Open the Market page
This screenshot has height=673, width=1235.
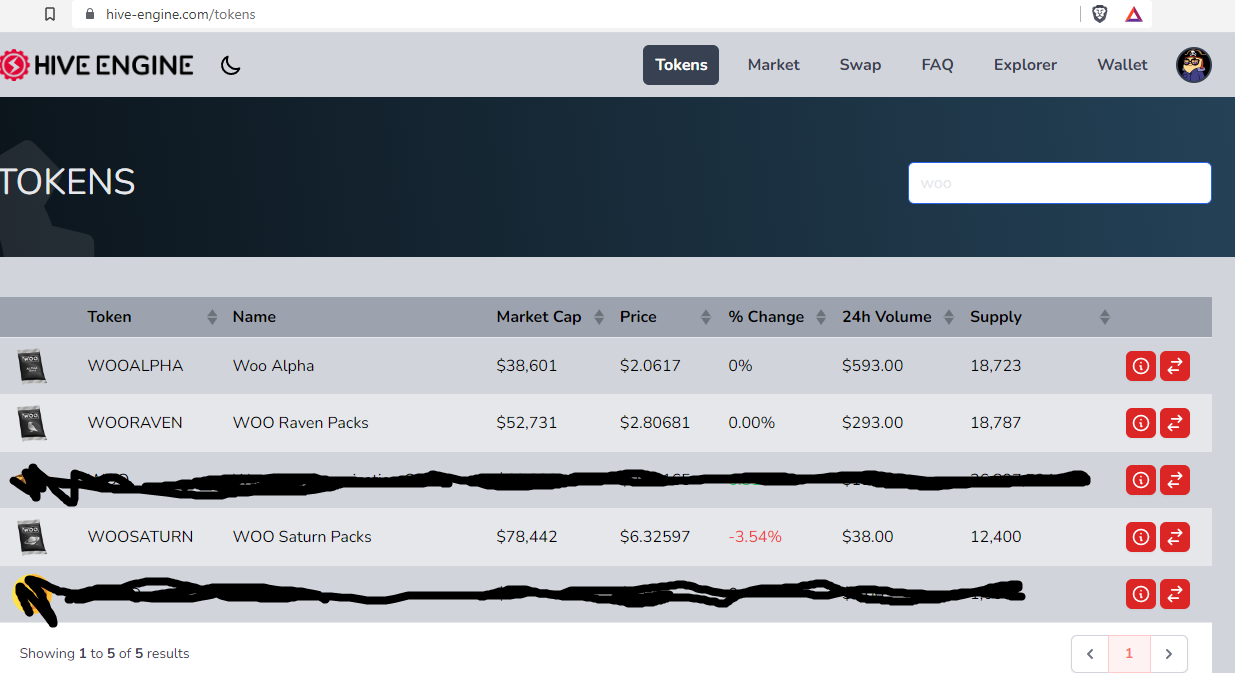774,65
